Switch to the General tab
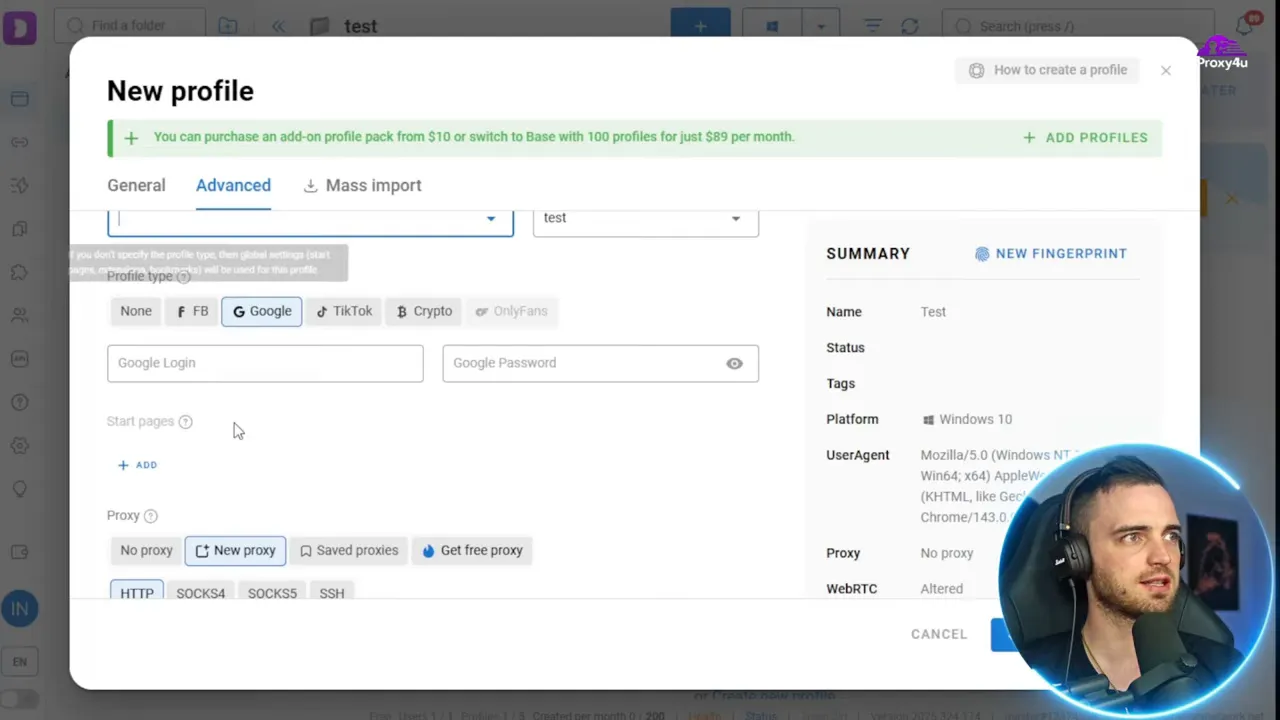 tap(136, 186)
